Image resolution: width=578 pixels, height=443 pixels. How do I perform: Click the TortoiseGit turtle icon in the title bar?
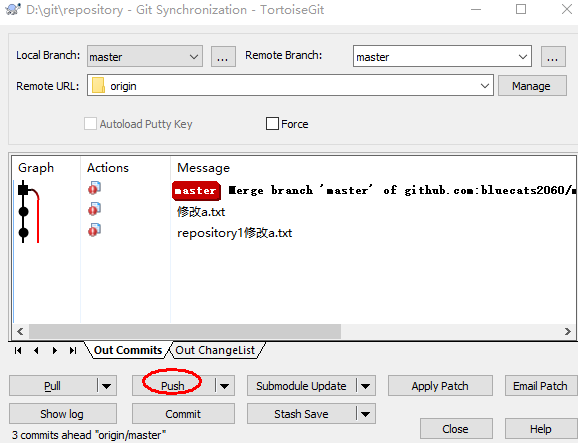[x=13, y=9]
